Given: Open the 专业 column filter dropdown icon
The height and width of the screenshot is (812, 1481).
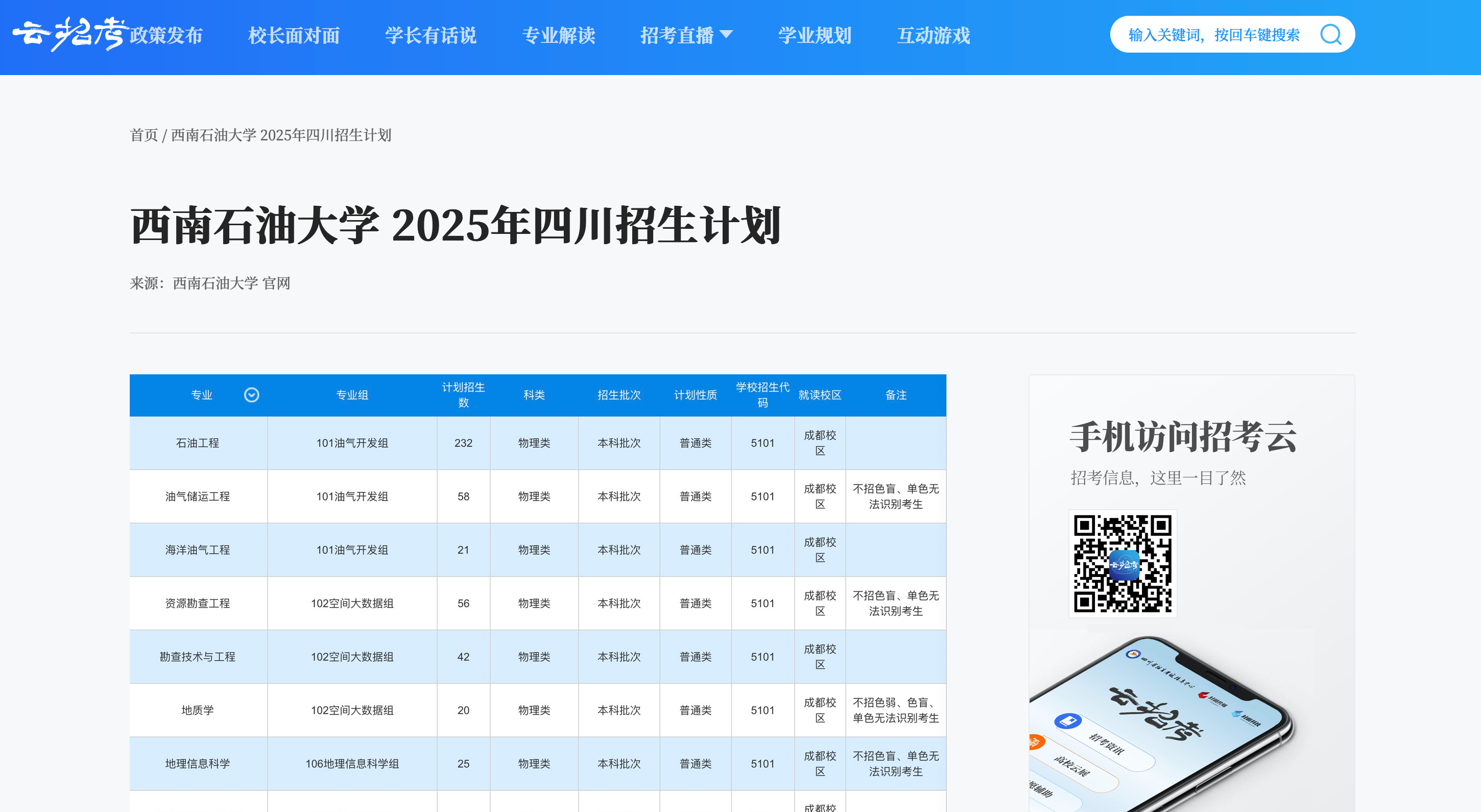Looking at the screenshot, I should click(251, 394).
